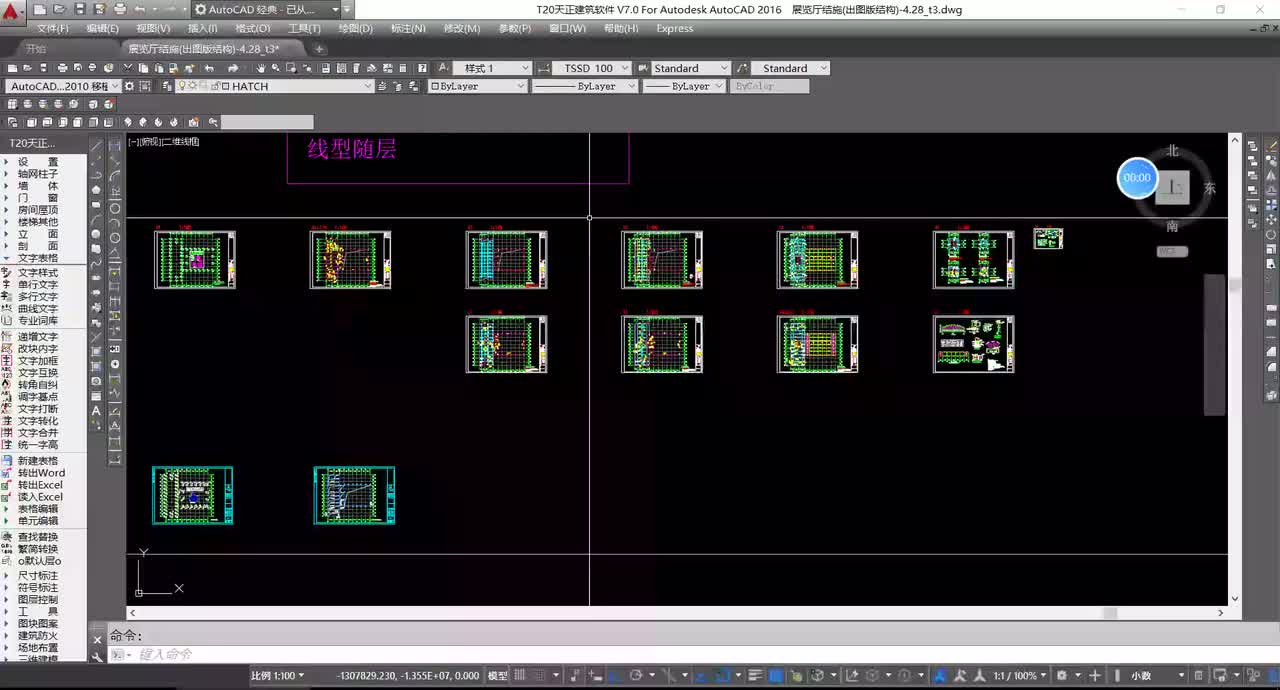Image resolution: width=1280 pixels, height=690 pixels.
Task: Click 查找替换 in Tianzheng panel
Action: 38,537
